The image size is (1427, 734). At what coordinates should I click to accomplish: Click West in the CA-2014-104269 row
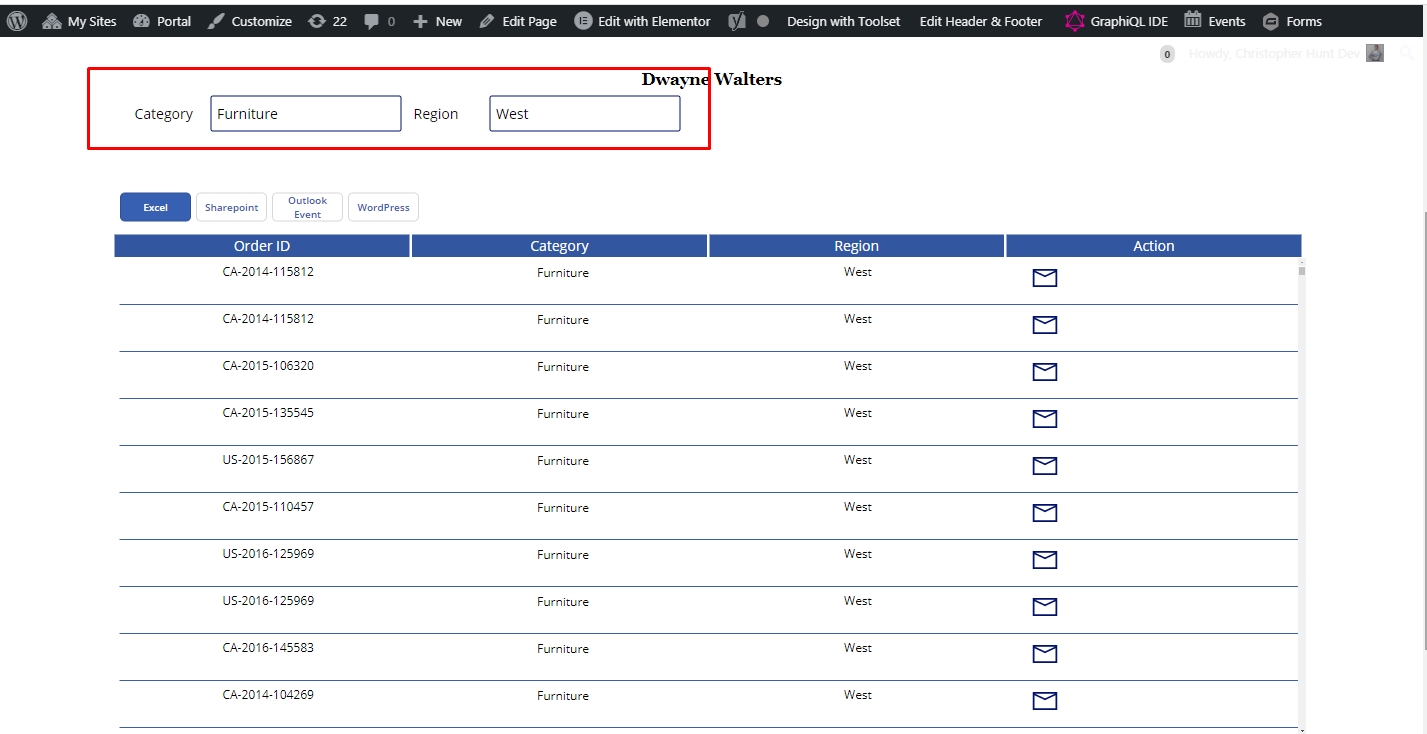pos(858,695)
